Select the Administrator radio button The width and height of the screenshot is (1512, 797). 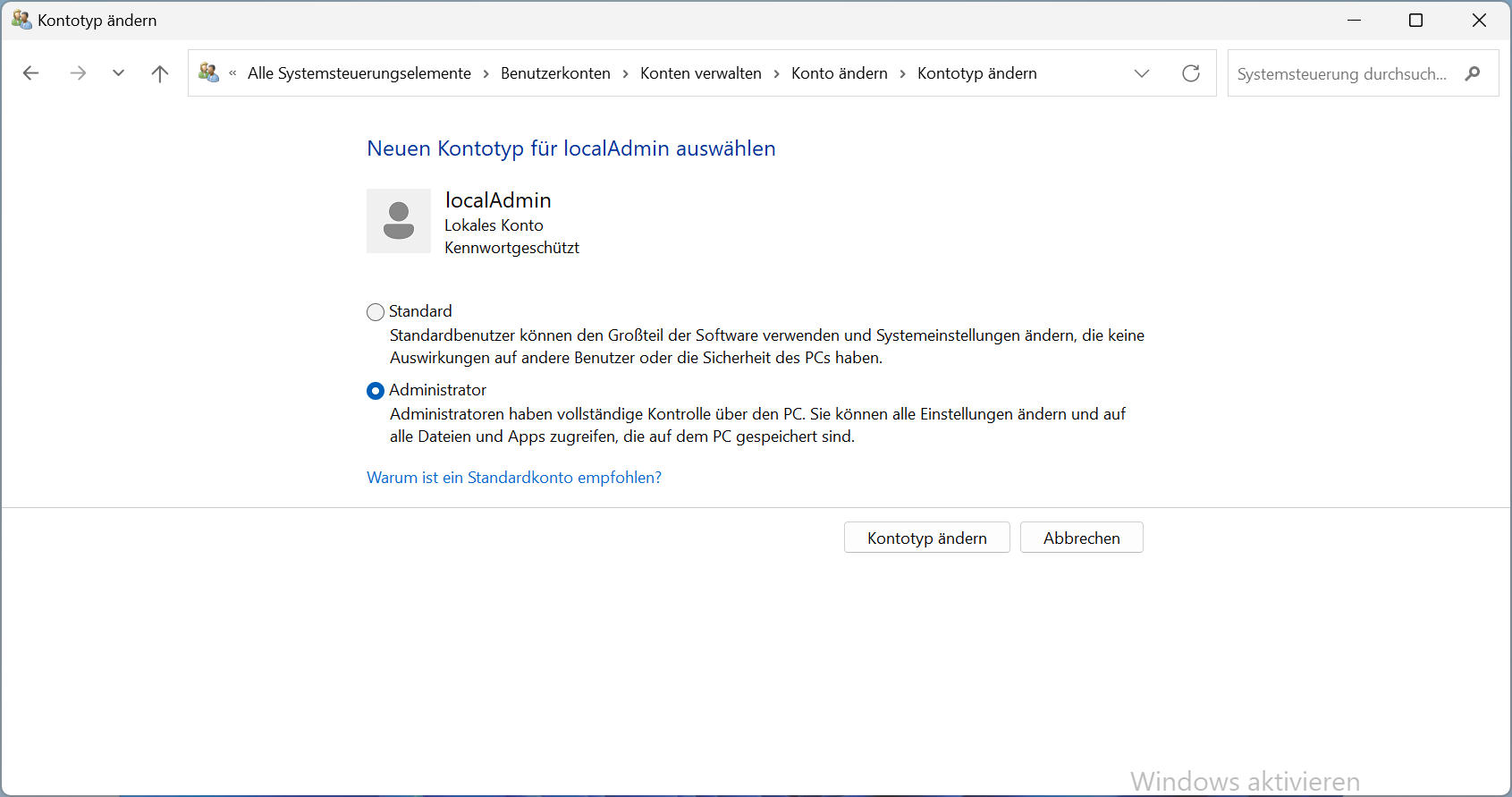tap(376, 391)
